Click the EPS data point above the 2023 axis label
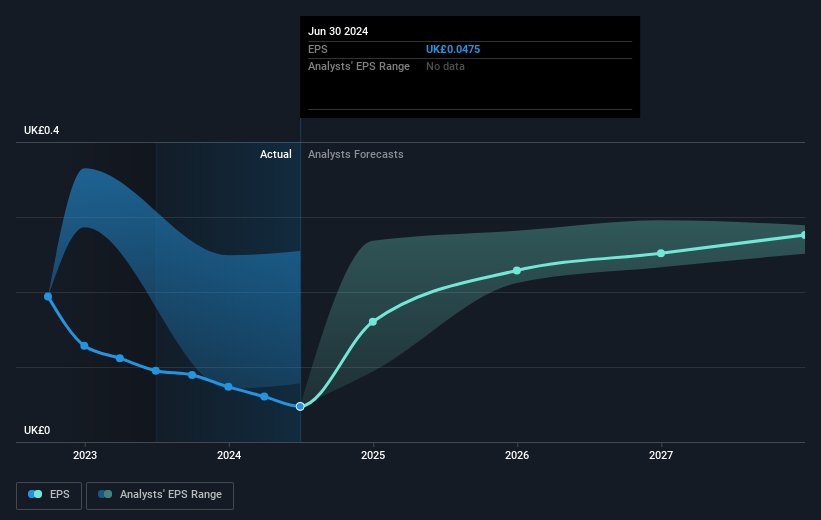The height and width of the screenshot is (520, 821). pyautogui.click(x=84, y=346)
